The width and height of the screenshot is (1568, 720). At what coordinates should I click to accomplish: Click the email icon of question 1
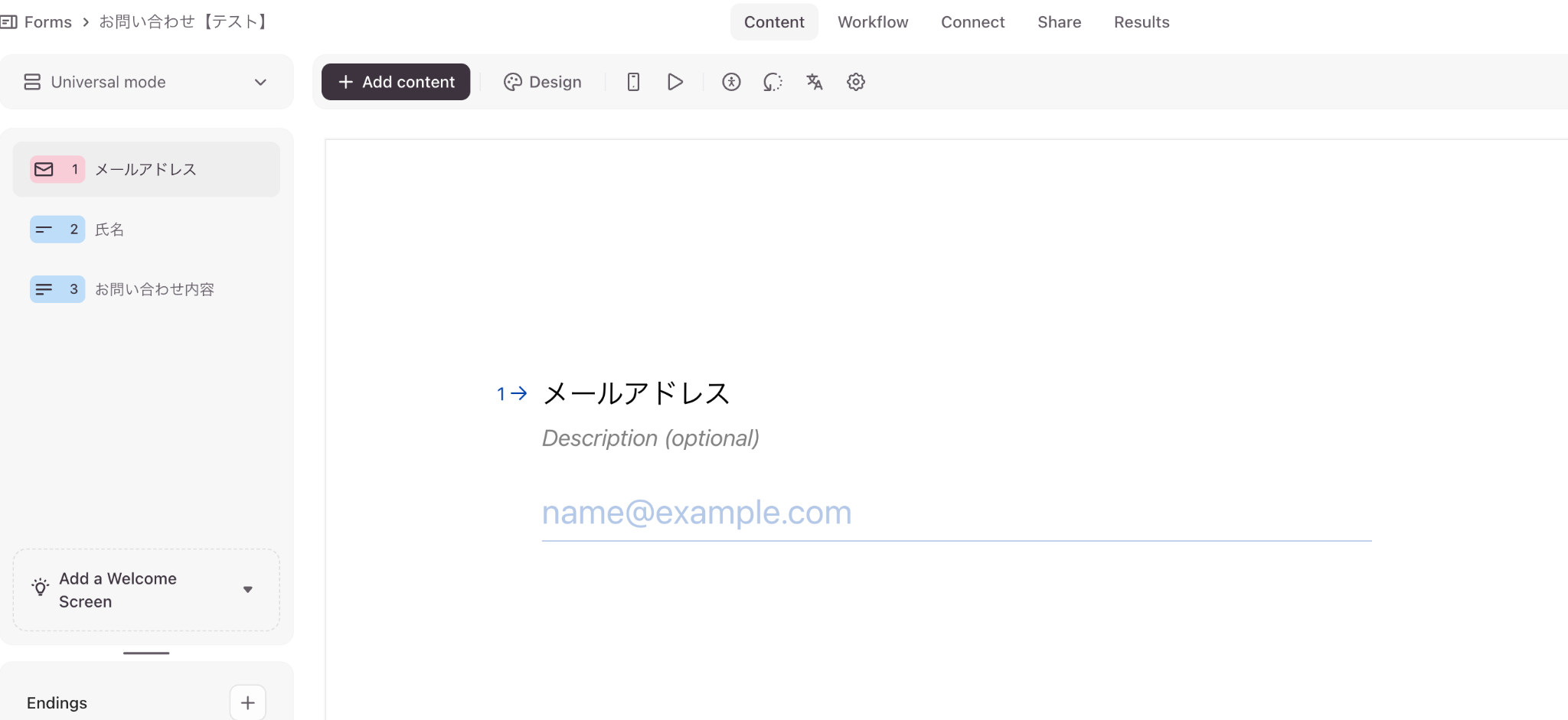[x=44, y=169]
